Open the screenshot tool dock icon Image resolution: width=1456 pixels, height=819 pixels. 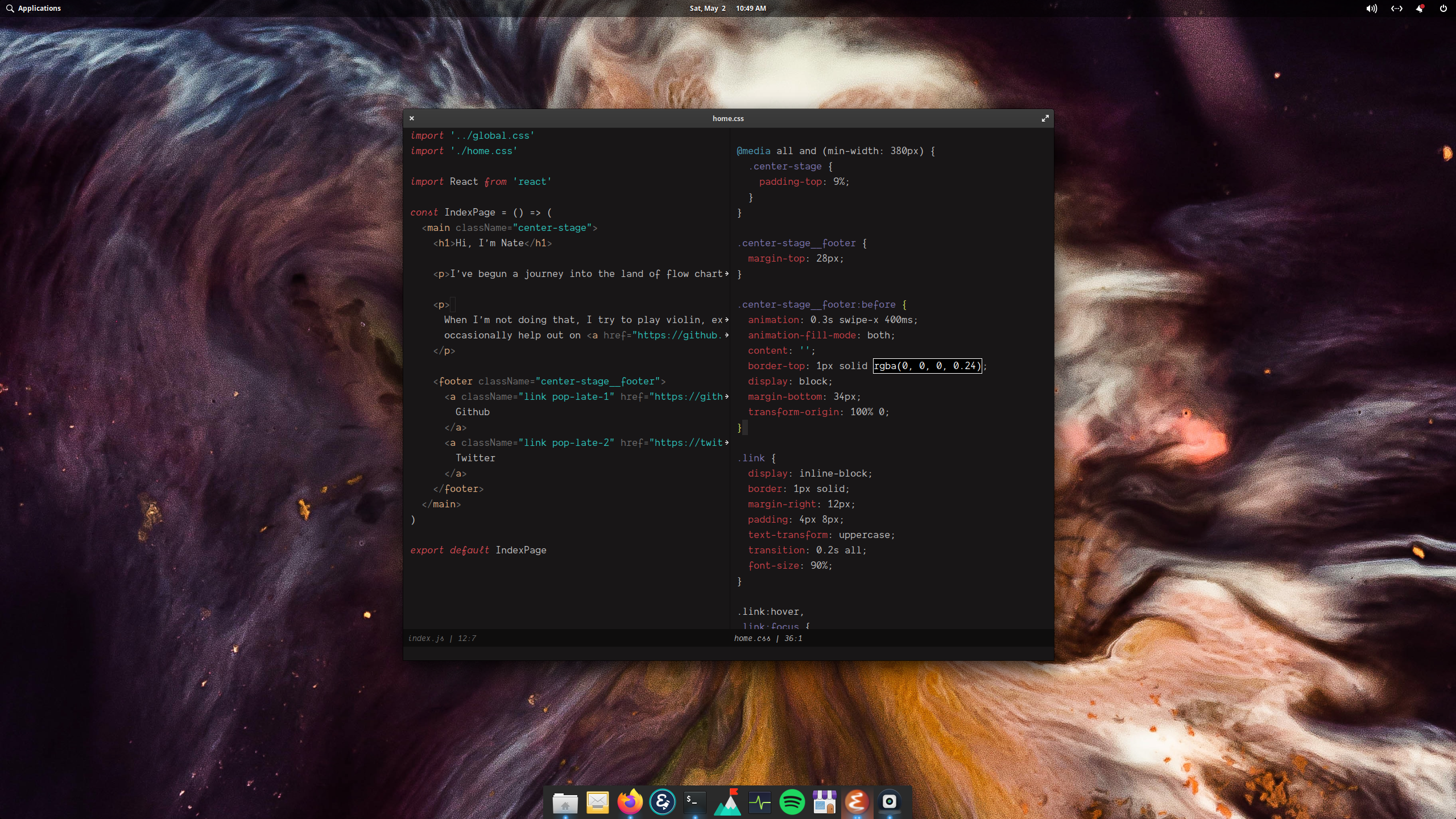tap(889, 802)
